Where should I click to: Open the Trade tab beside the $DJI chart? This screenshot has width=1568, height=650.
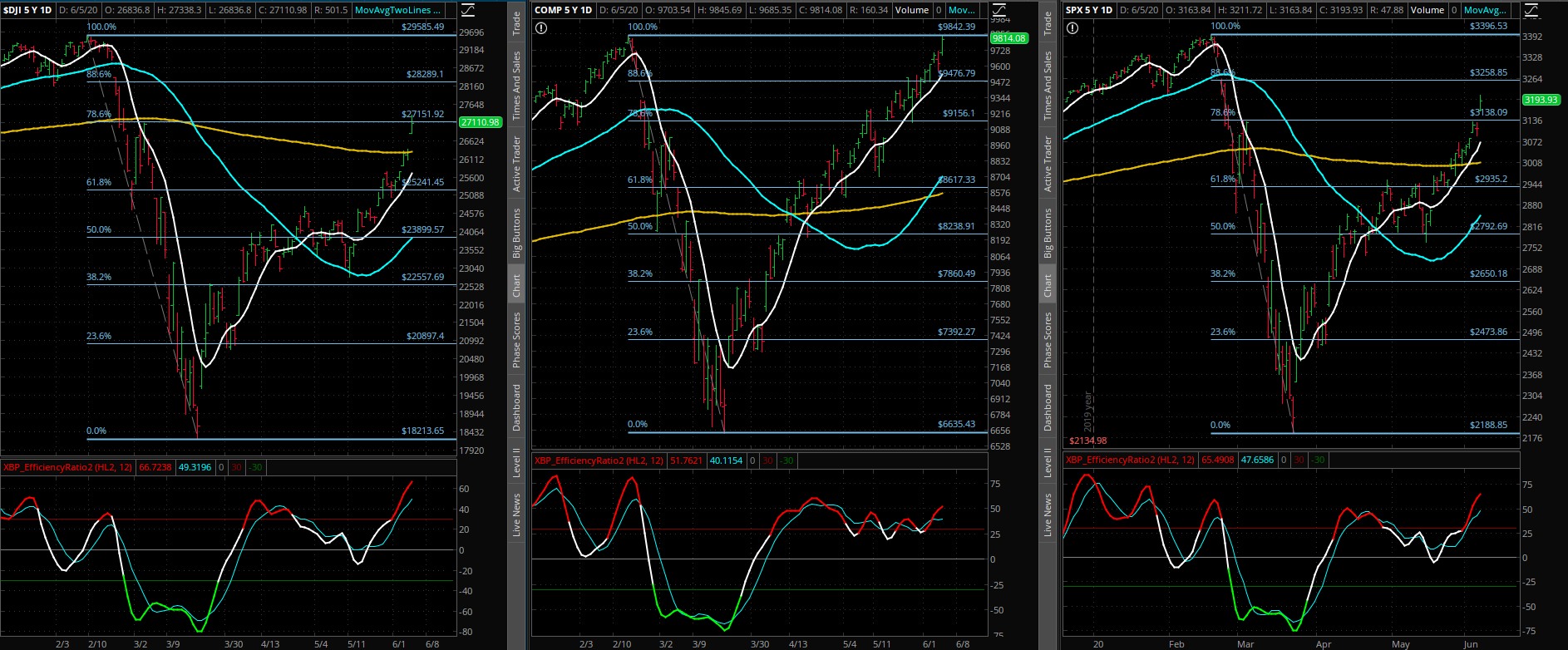point(516,23)
